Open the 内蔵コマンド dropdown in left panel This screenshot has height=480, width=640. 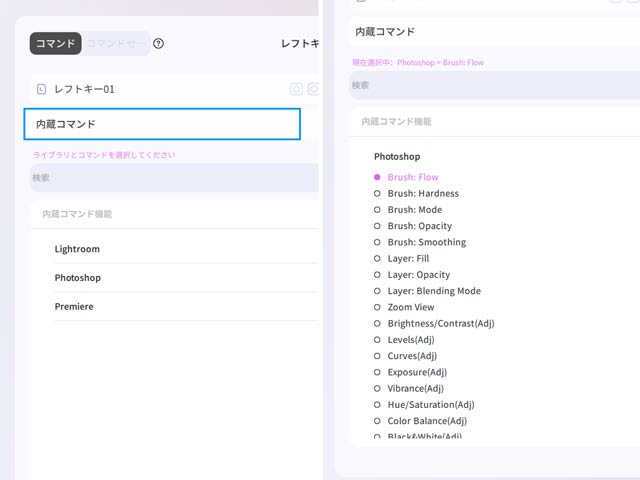pos(162,124)
